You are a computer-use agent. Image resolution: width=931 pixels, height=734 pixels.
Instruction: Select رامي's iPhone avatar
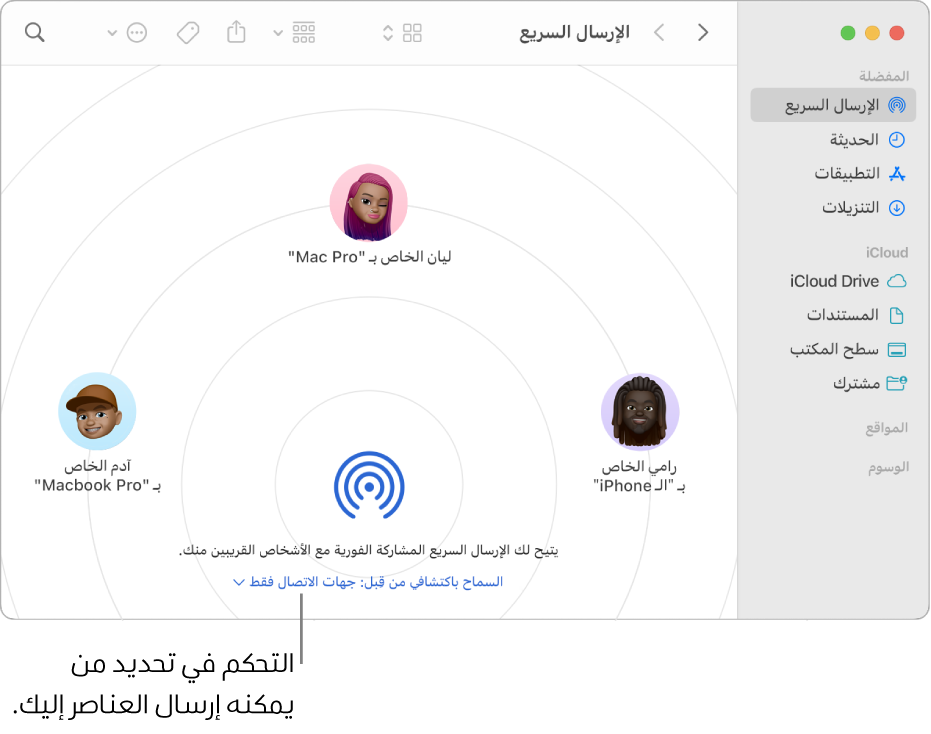click(x=640, y=412)
